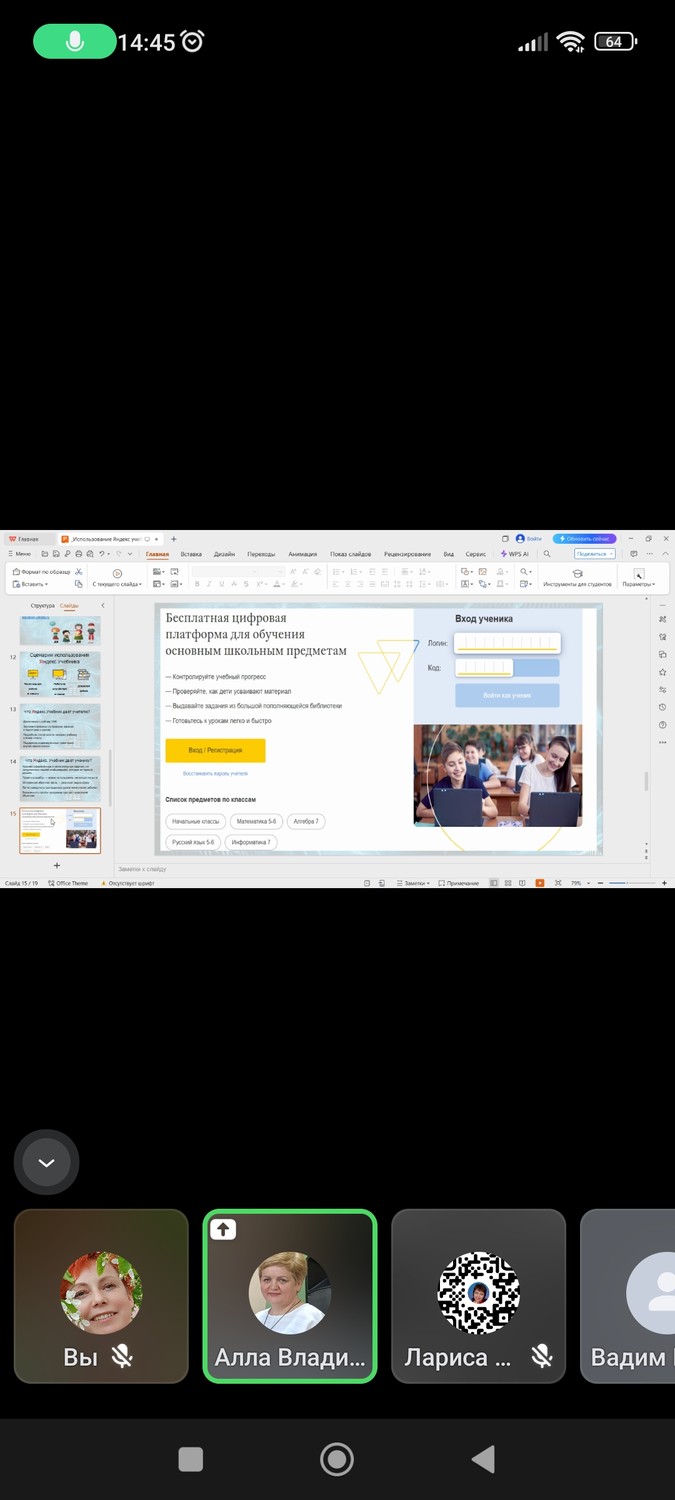Select slide 14 thumbnail

[x=60, y=780]
